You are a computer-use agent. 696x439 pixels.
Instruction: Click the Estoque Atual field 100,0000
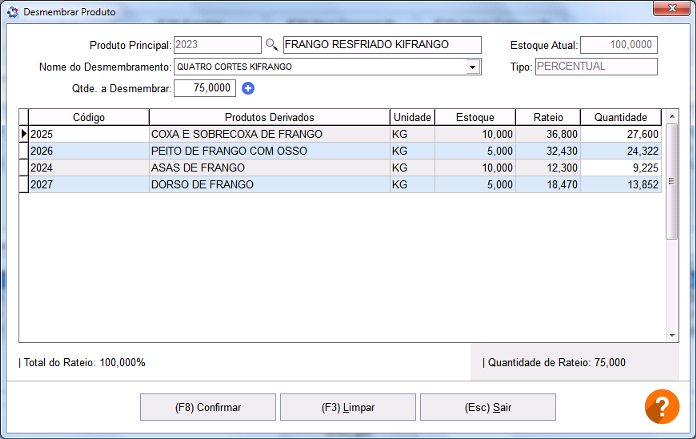619,45
